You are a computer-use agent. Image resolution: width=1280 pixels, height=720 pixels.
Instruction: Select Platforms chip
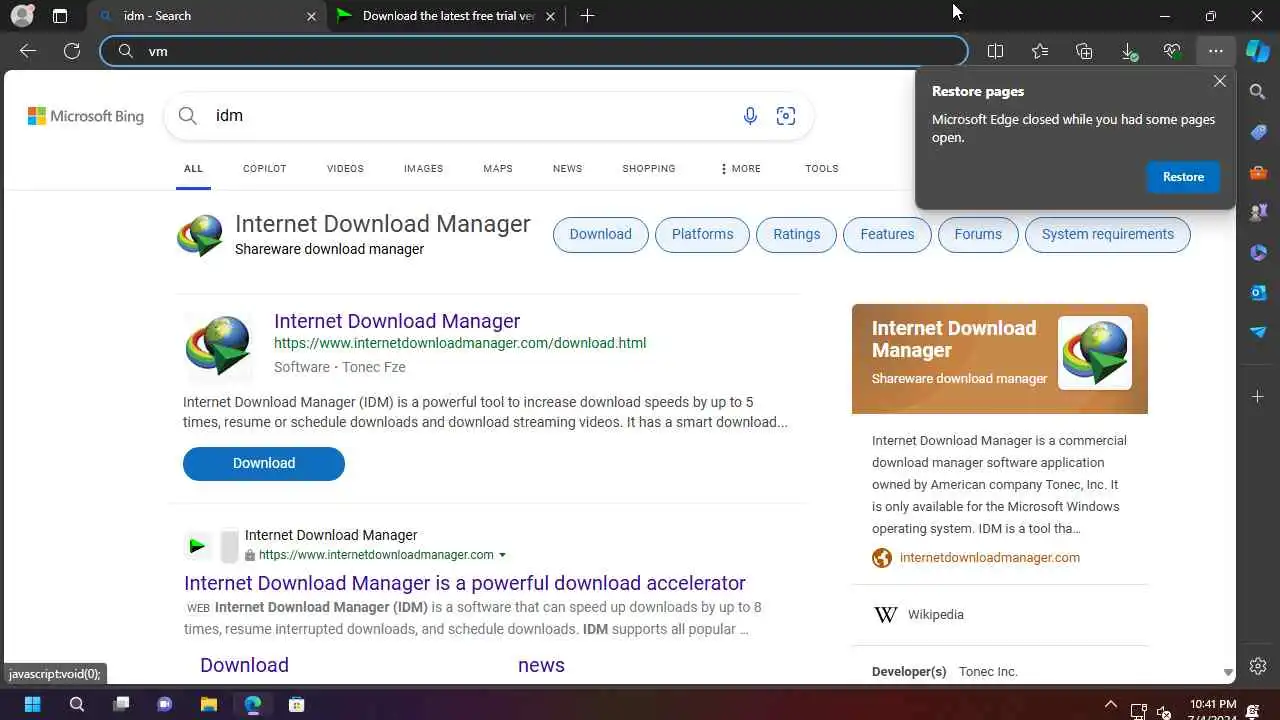pyautogui.click(x=702, y=234)
